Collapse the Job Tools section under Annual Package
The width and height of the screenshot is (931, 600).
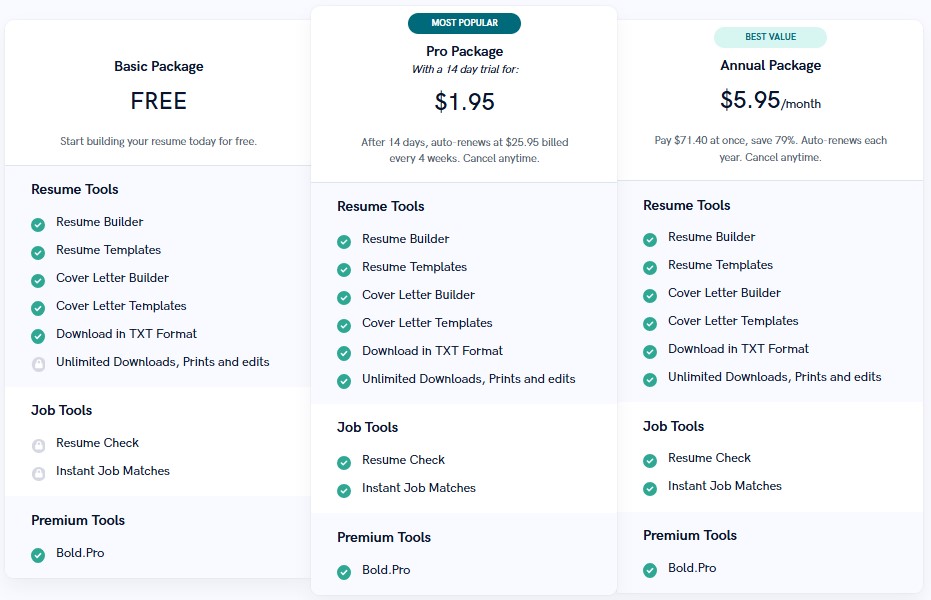pyautogui.click(x=673, y=426)
